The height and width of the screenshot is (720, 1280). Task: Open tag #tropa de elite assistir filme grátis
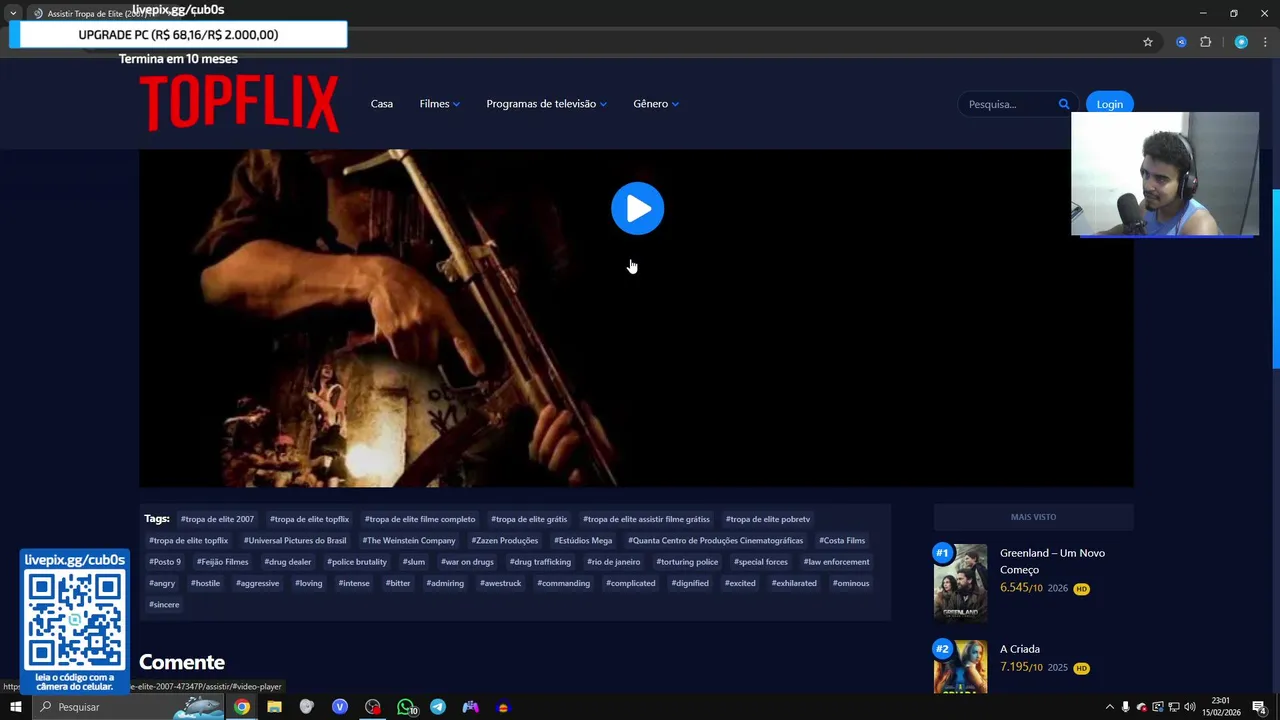pos(646,519)
